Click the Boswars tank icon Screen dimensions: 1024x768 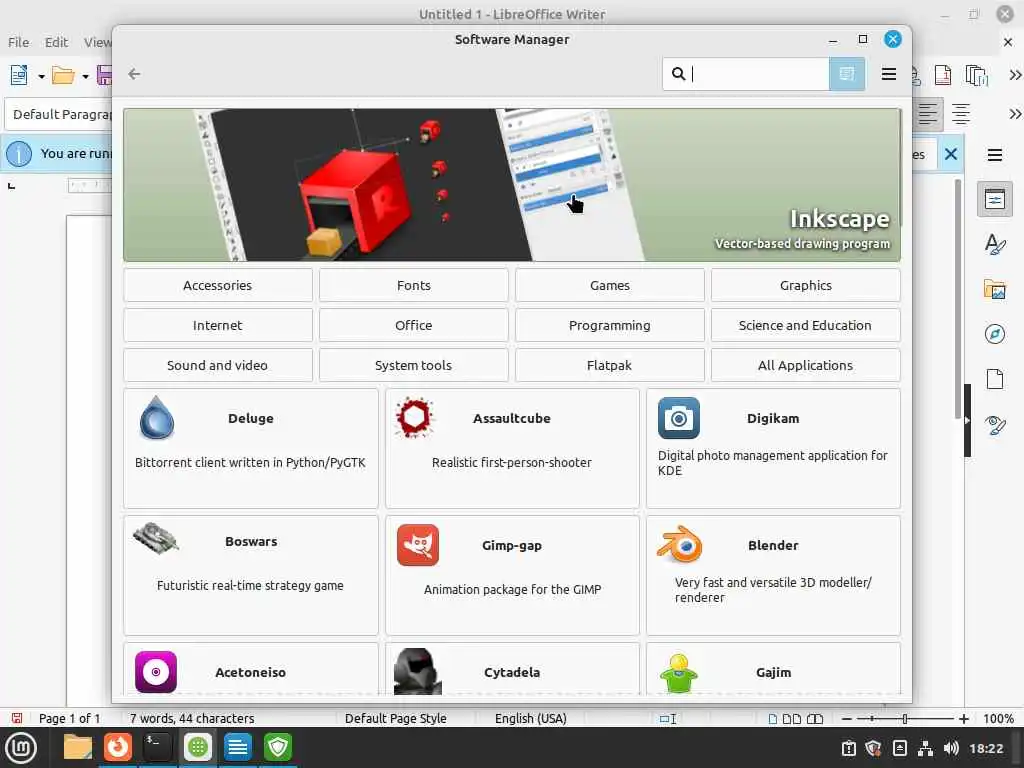coord(155,538)
